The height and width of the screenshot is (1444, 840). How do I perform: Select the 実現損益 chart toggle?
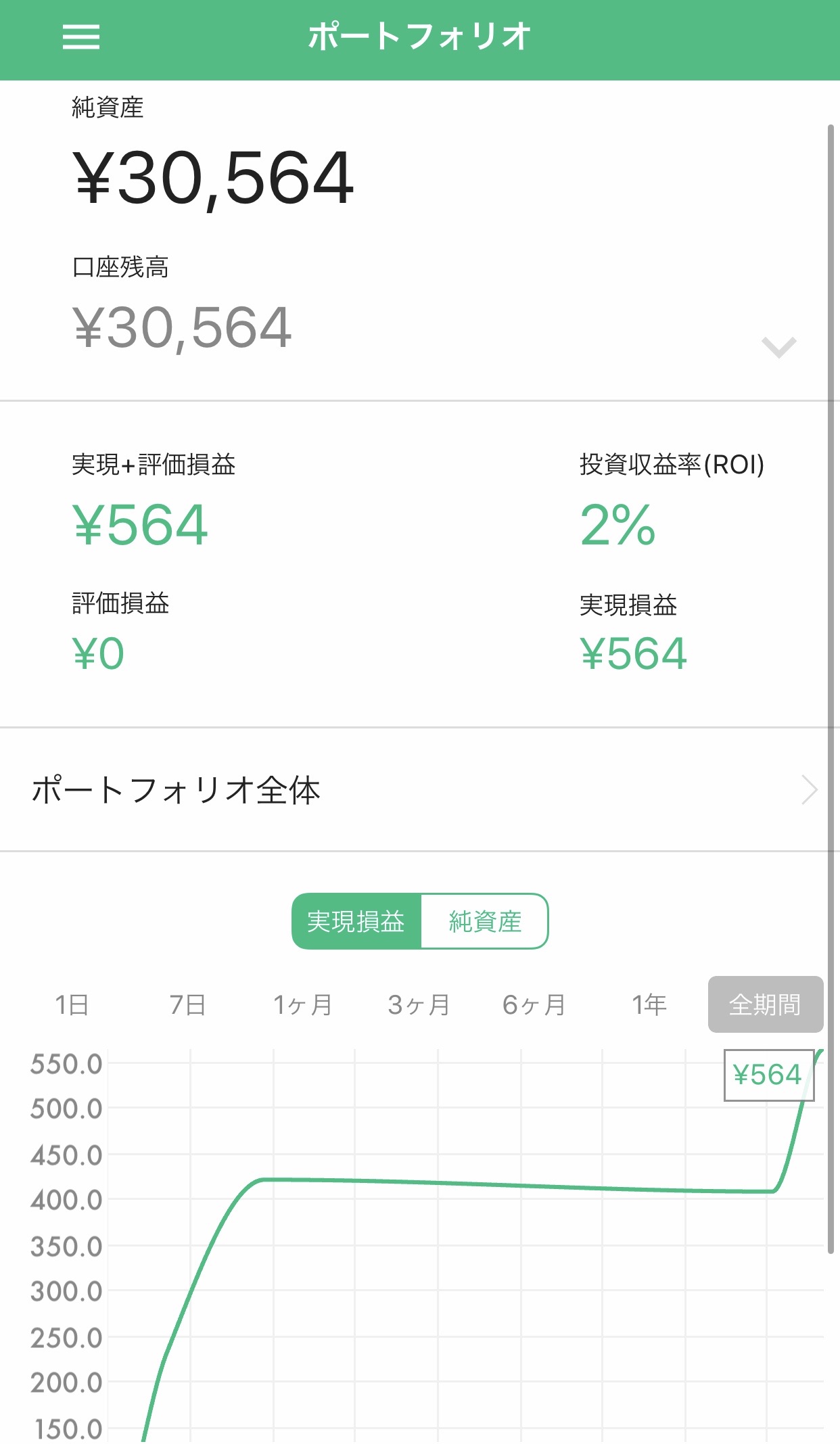[x=356, y=921]
